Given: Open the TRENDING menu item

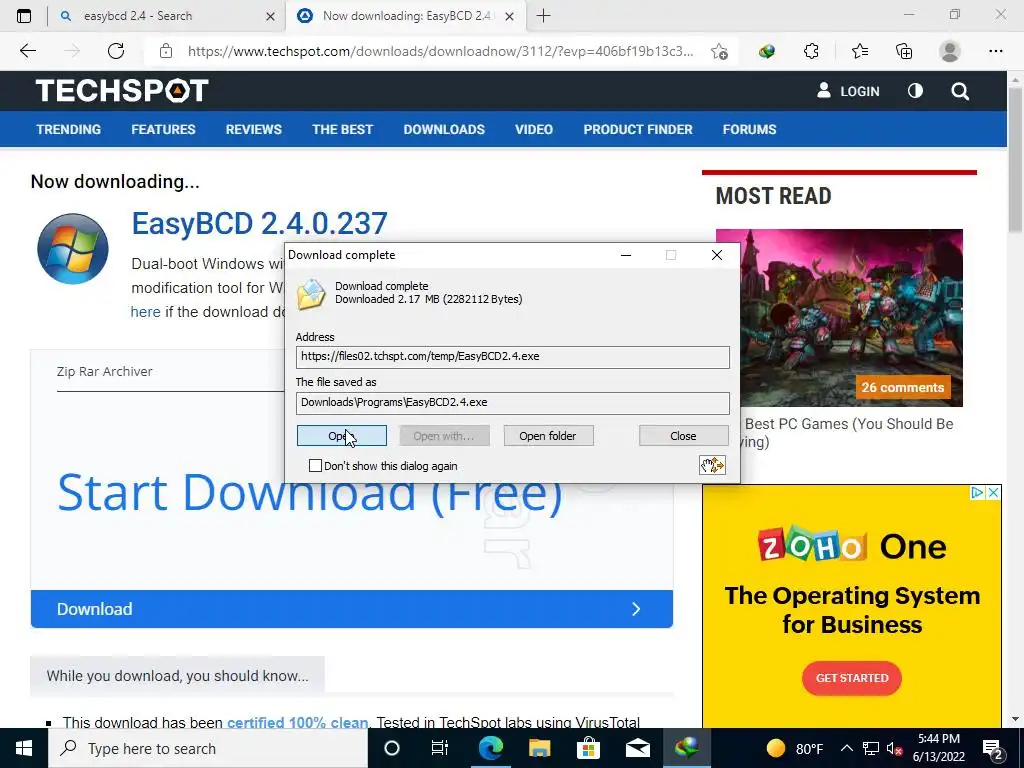Looking at the screenshot, I should [x=69, y=129].
